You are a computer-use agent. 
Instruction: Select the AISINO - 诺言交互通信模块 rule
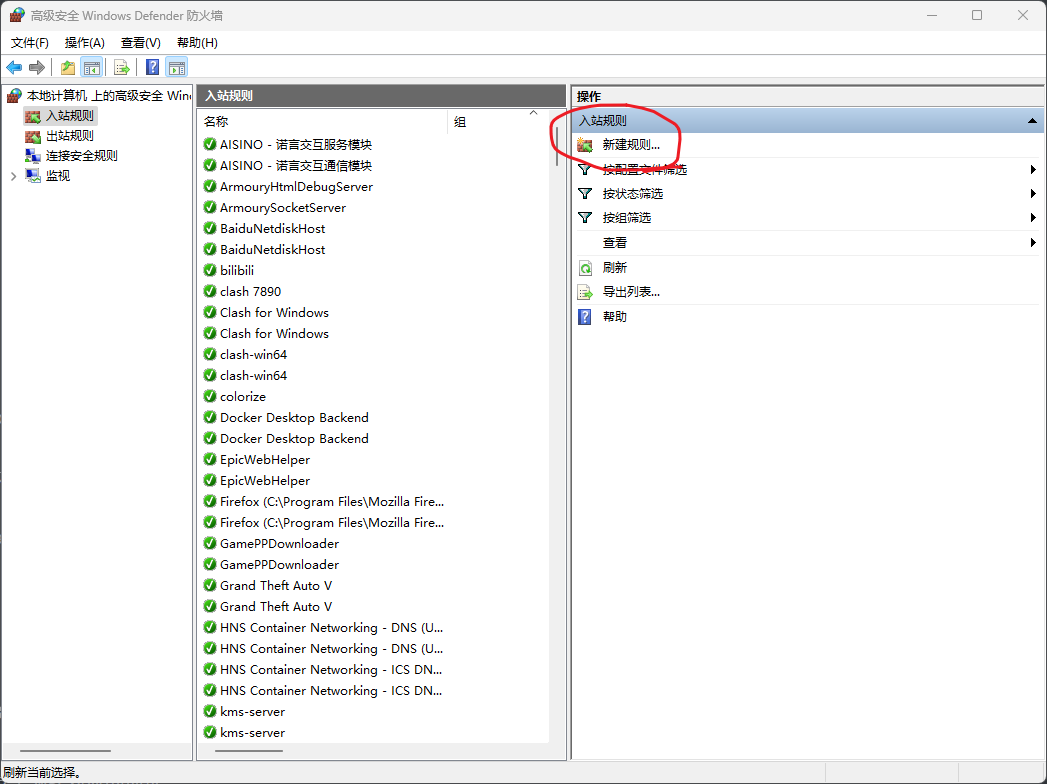pyautogui.click(x=296, y=165)
